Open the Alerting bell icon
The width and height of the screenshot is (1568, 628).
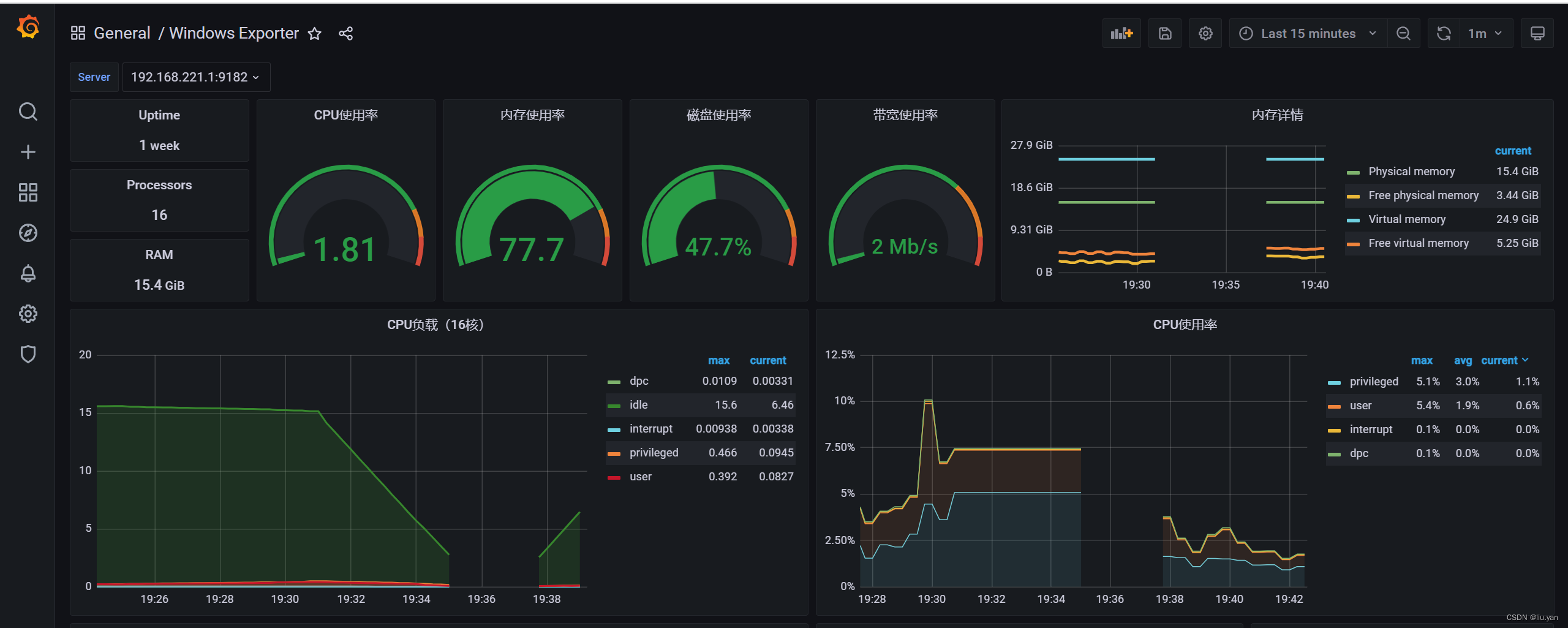click(x=28, y=273)
